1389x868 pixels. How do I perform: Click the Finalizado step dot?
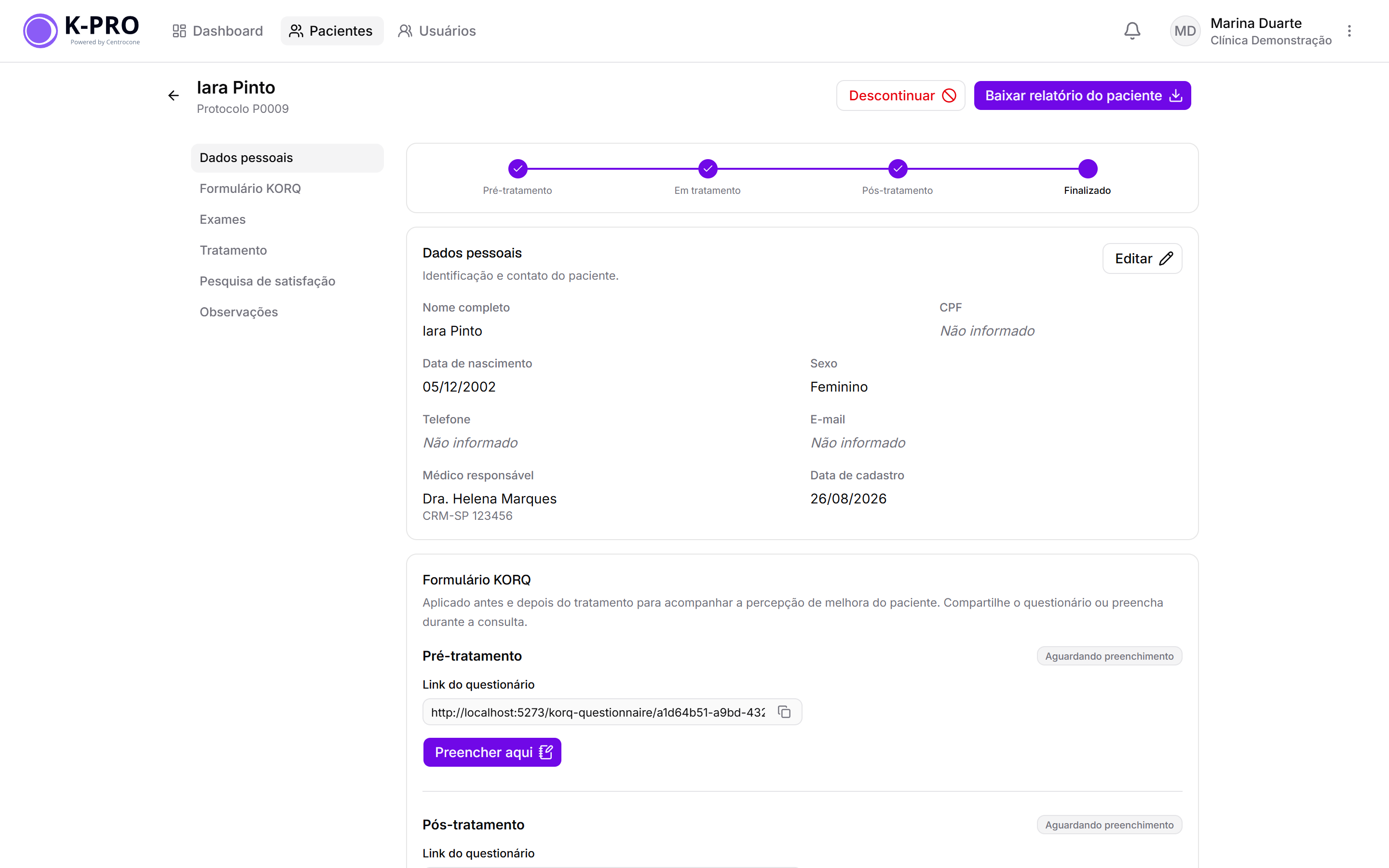pyautogui.click(x=1088, y=169)
